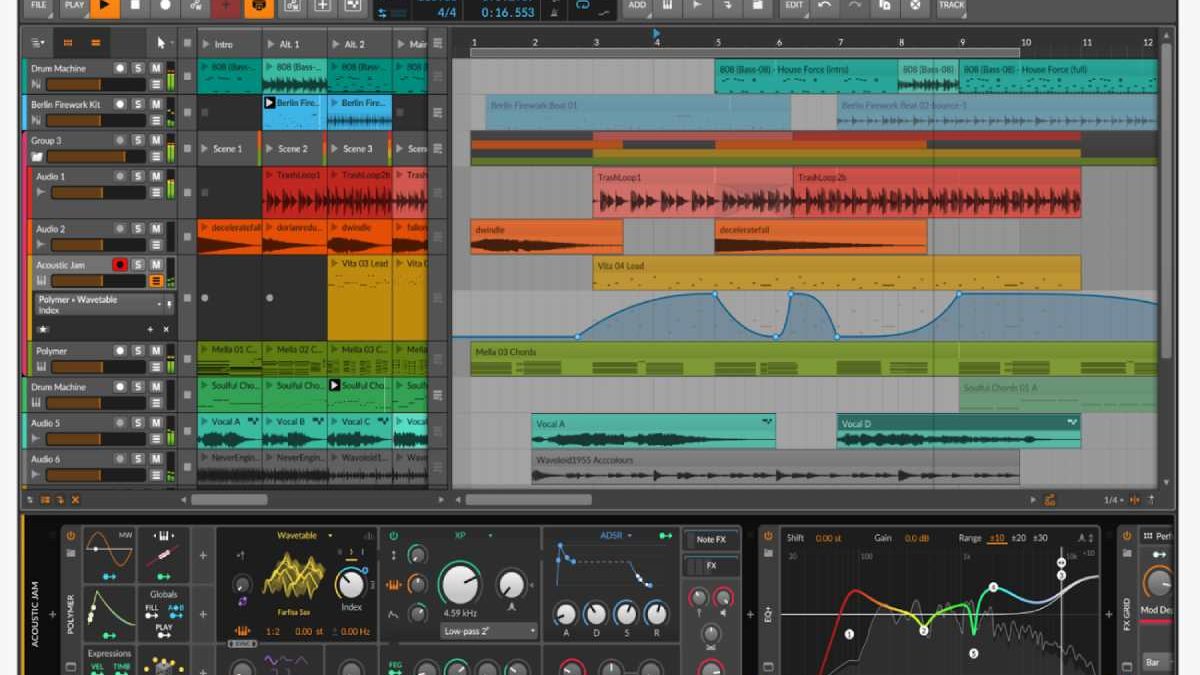Toggle the XP filter power button
The width and height of the screenshot is (1200, 675).
pyautogui.click(x=393, y=536)
